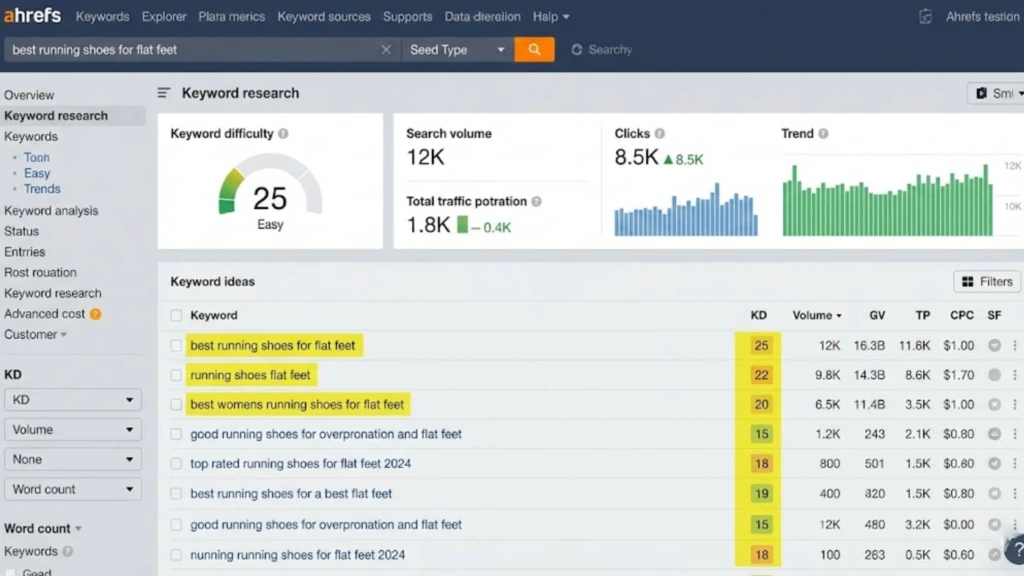Image resolution: width=1024 pixels, height=576 pixels.
Task: Open the Advanced cost sidebar link
Action: point(45,313)
